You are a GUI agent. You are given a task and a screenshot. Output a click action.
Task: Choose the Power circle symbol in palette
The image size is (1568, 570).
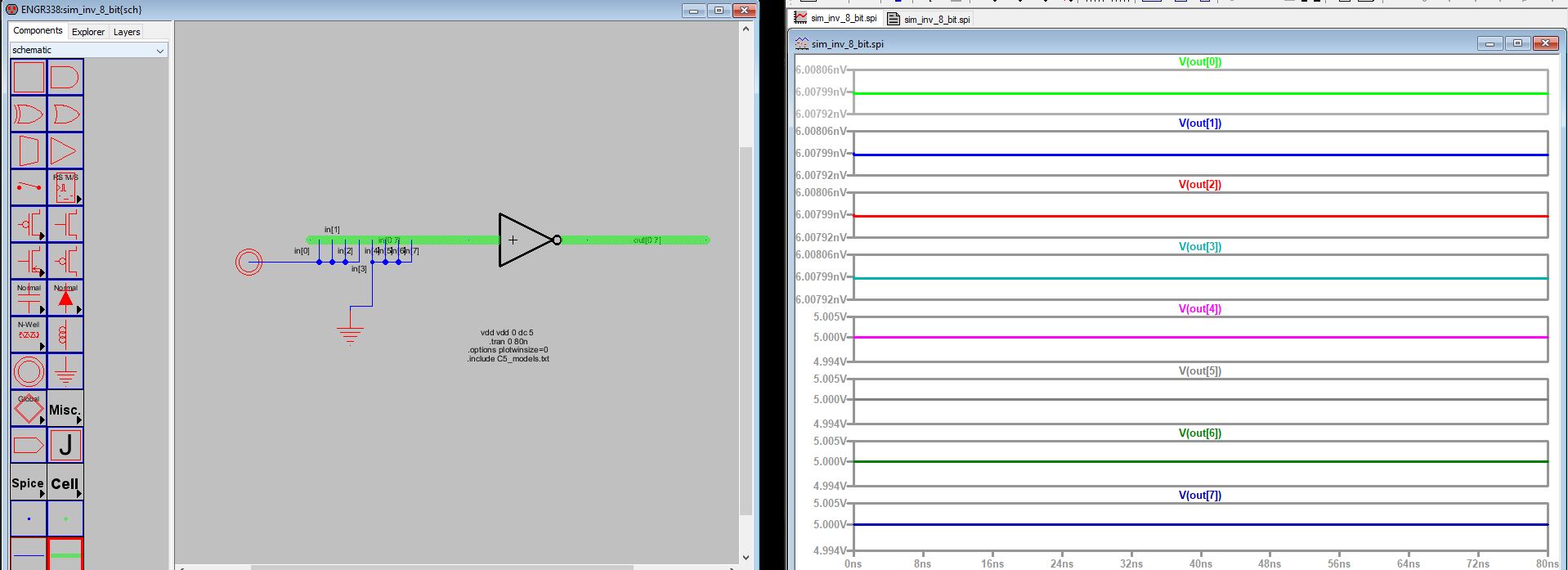29,372
